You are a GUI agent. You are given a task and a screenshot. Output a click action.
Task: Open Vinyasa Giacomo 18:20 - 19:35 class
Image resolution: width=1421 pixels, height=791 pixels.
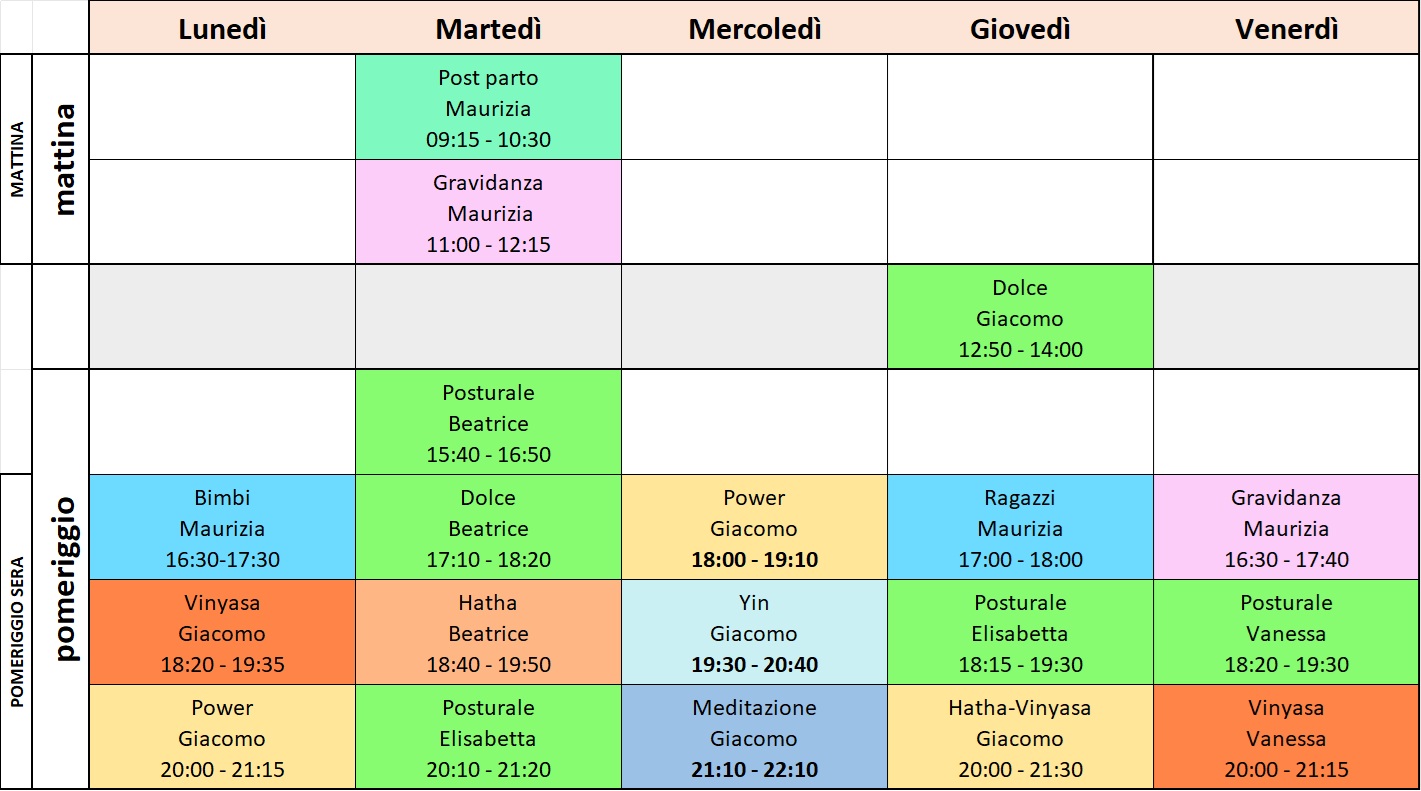222,632
